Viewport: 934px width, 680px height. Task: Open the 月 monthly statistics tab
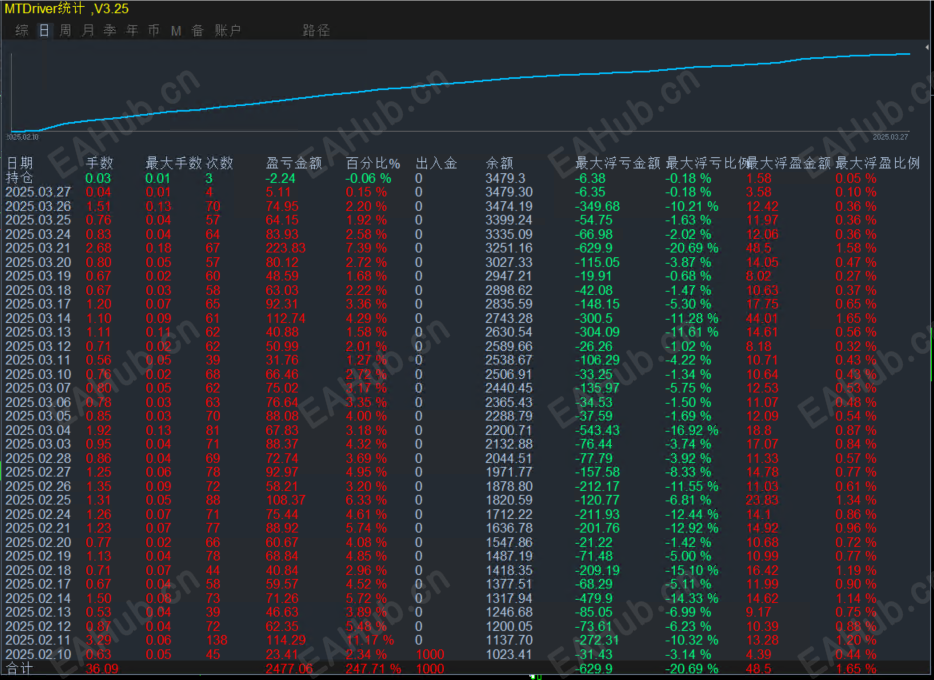coord(88,30)
